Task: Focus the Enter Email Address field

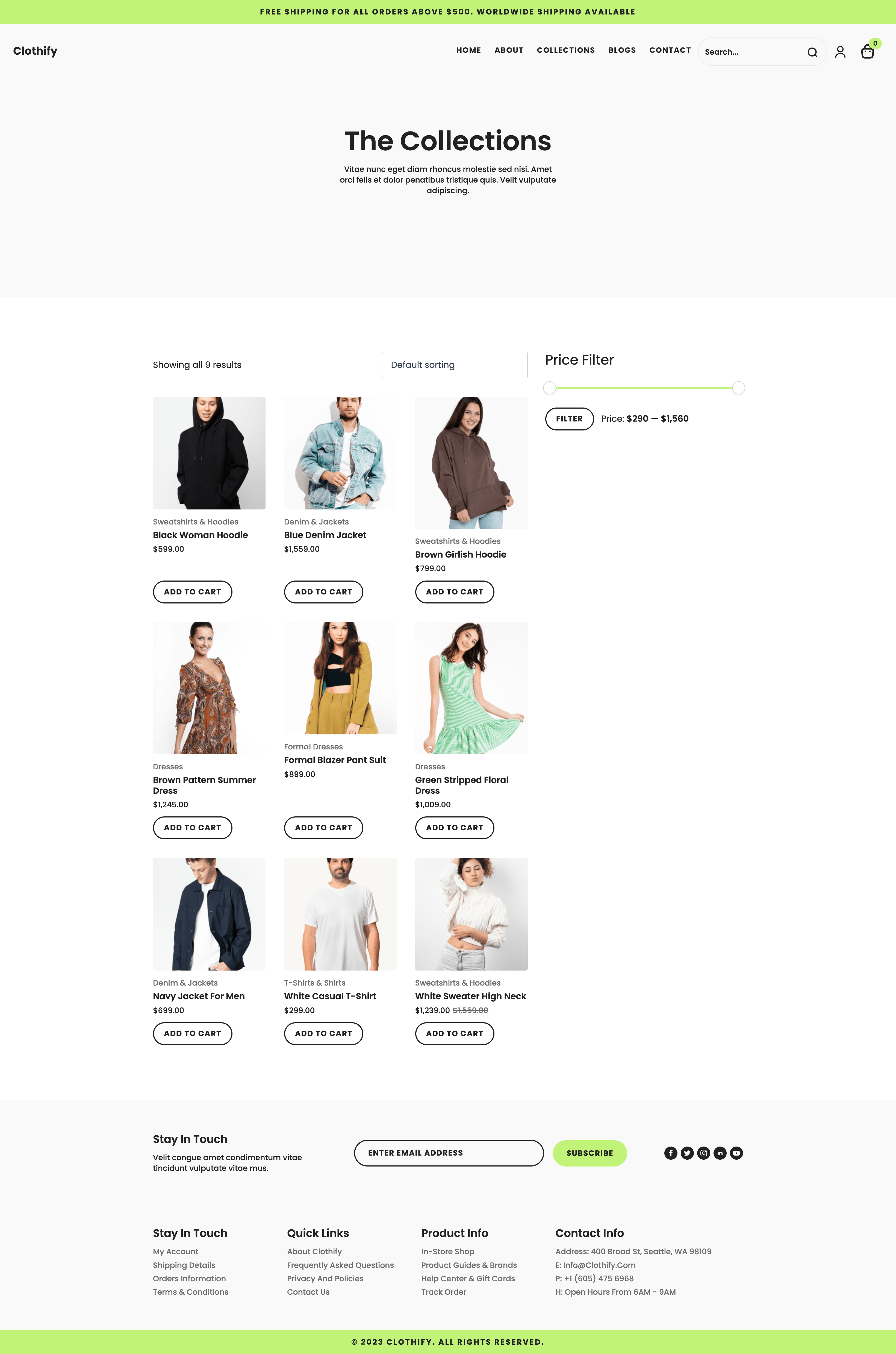Action: click(x=449, y=1153)
